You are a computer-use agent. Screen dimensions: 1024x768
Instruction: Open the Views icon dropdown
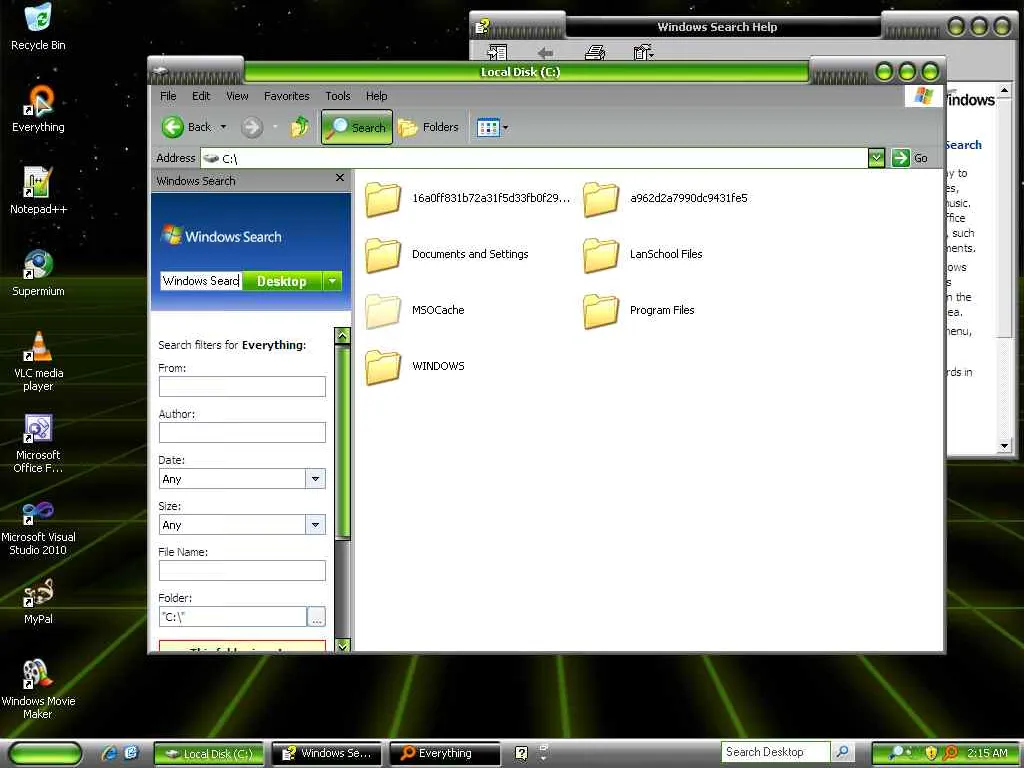492,127
